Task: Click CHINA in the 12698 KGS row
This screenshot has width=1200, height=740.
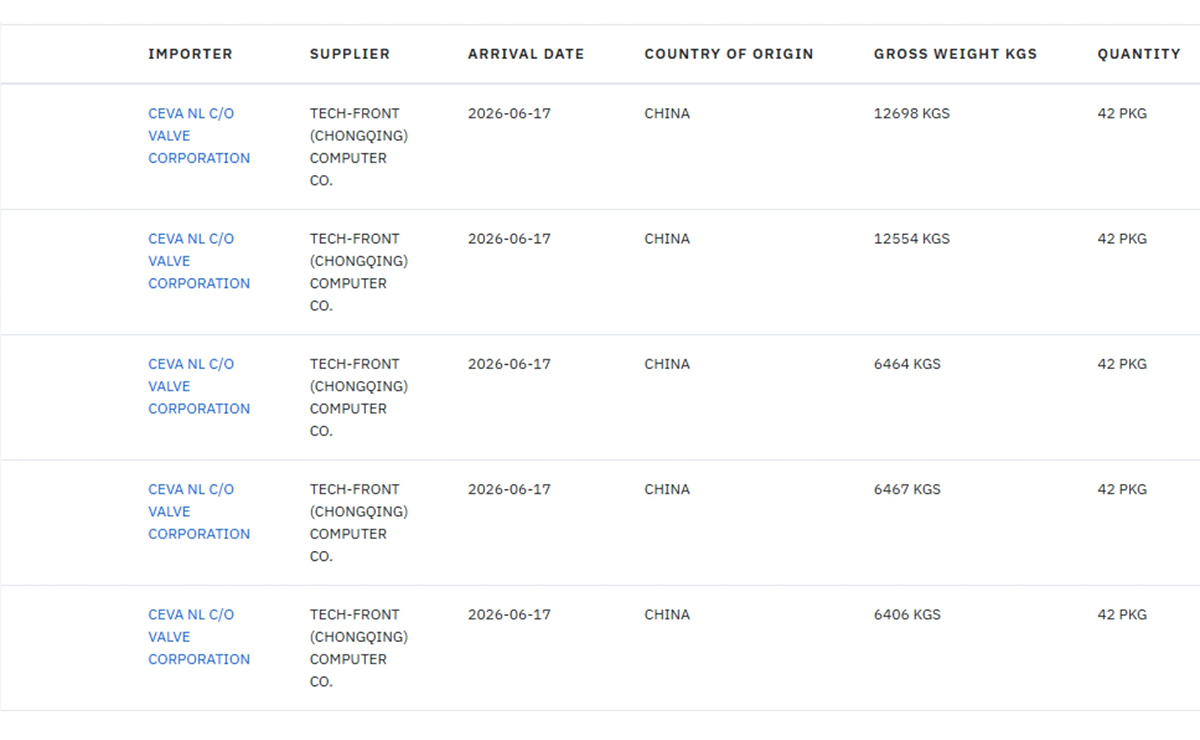Action: point(667,113)
